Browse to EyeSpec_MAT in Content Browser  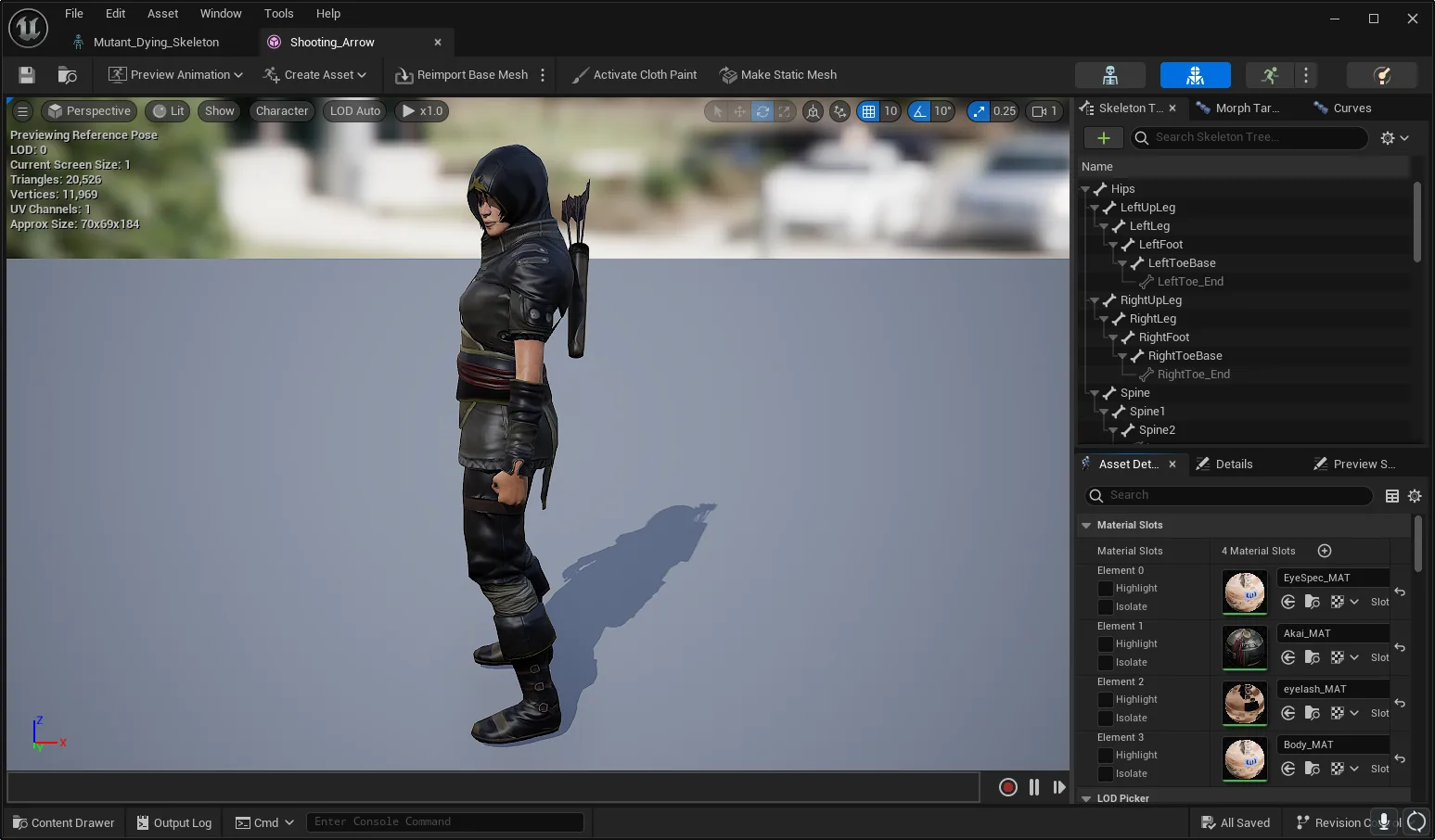coord(1313,602)
